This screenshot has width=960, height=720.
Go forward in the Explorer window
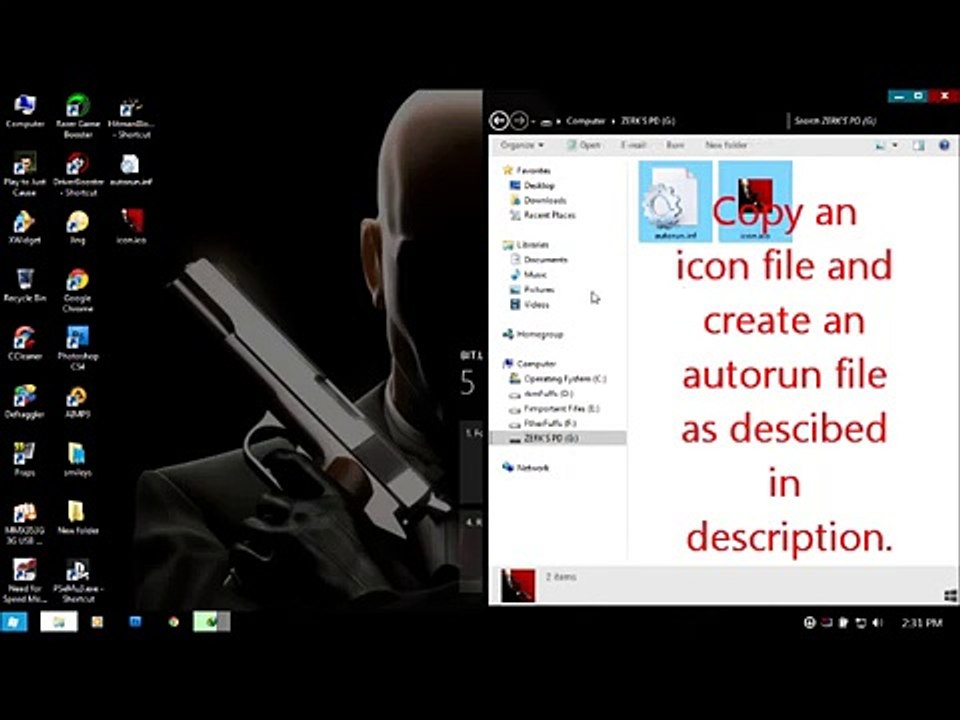pyautogui.click(x=519, y=121)
